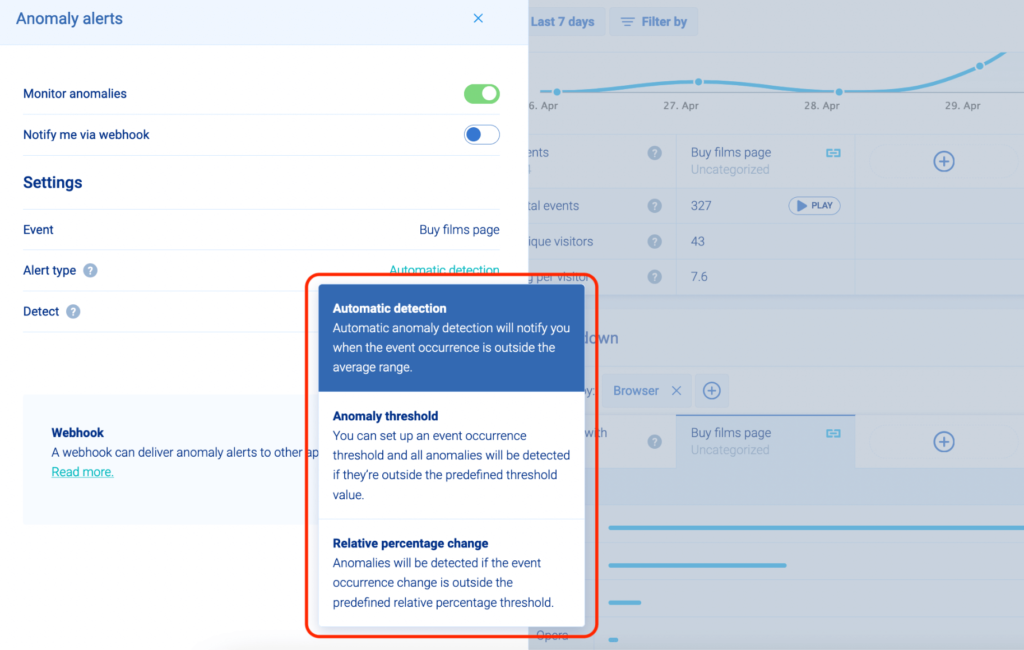Screen dimensions: 1024x650
Task: Add another breakdown with plus next to Browser
Action: click(x=712, y=391)
